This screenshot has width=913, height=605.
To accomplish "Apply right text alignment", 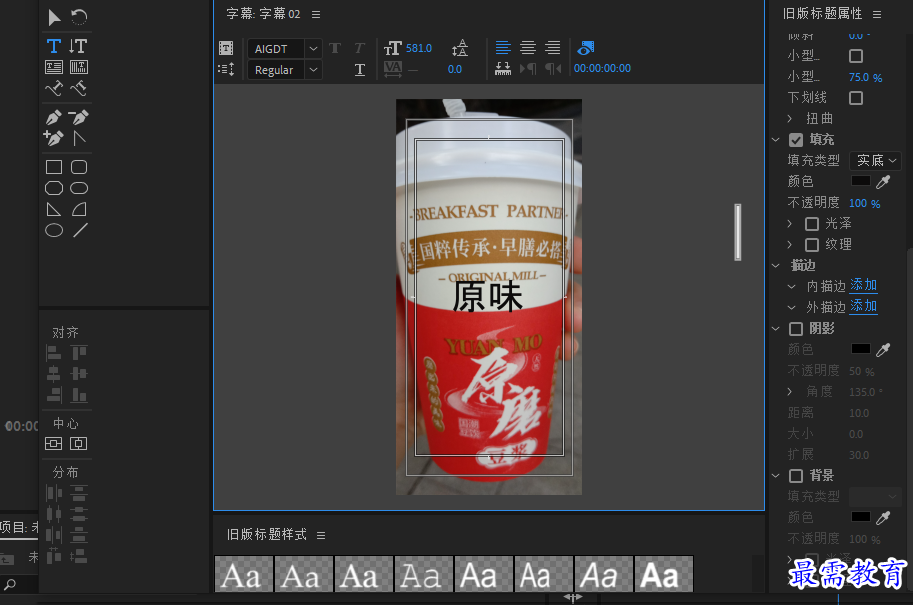I will coord(553,47).
